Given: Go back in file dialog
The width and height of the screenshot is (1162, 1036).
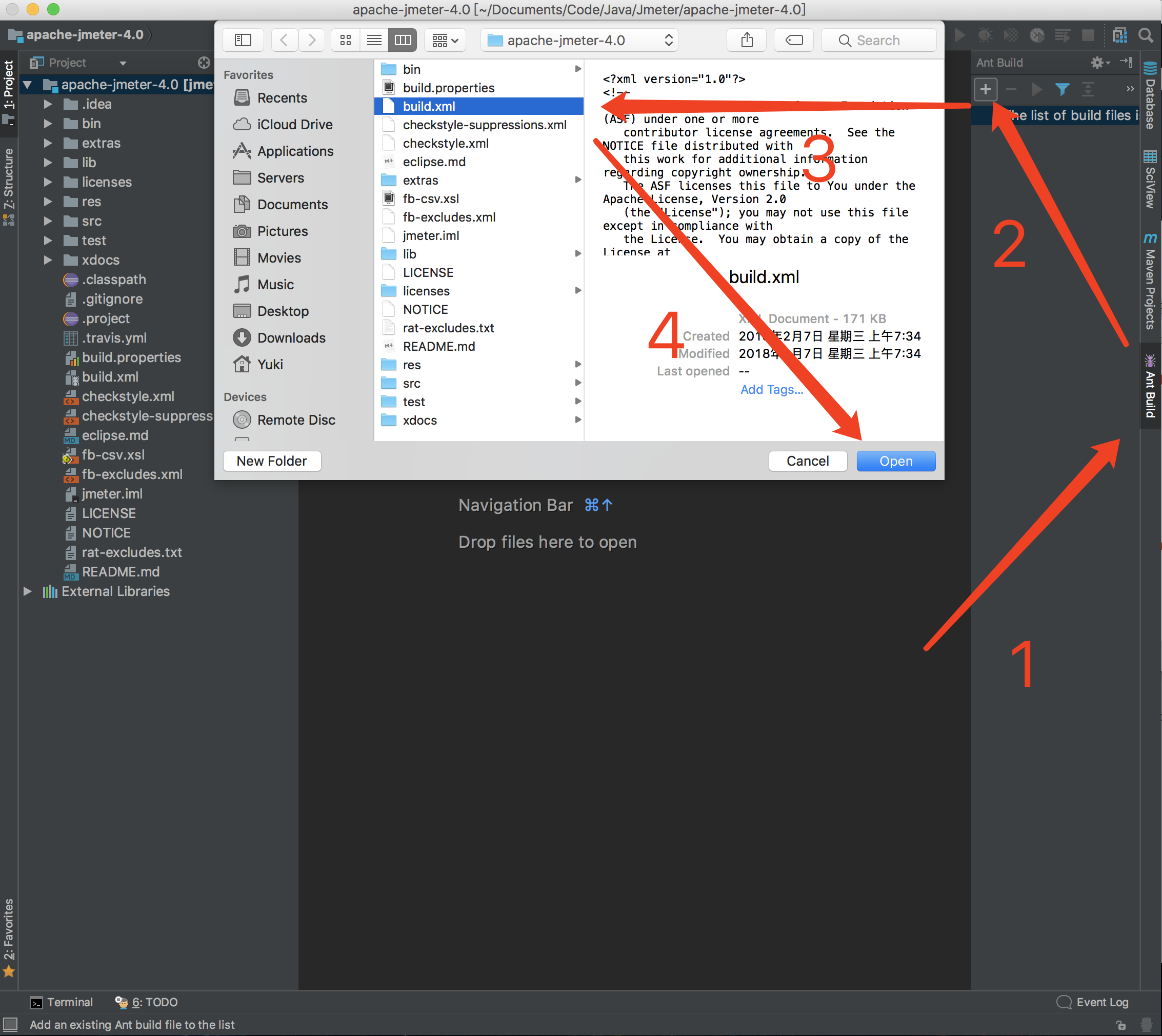Looking at the screenshot, I should 284,40.
